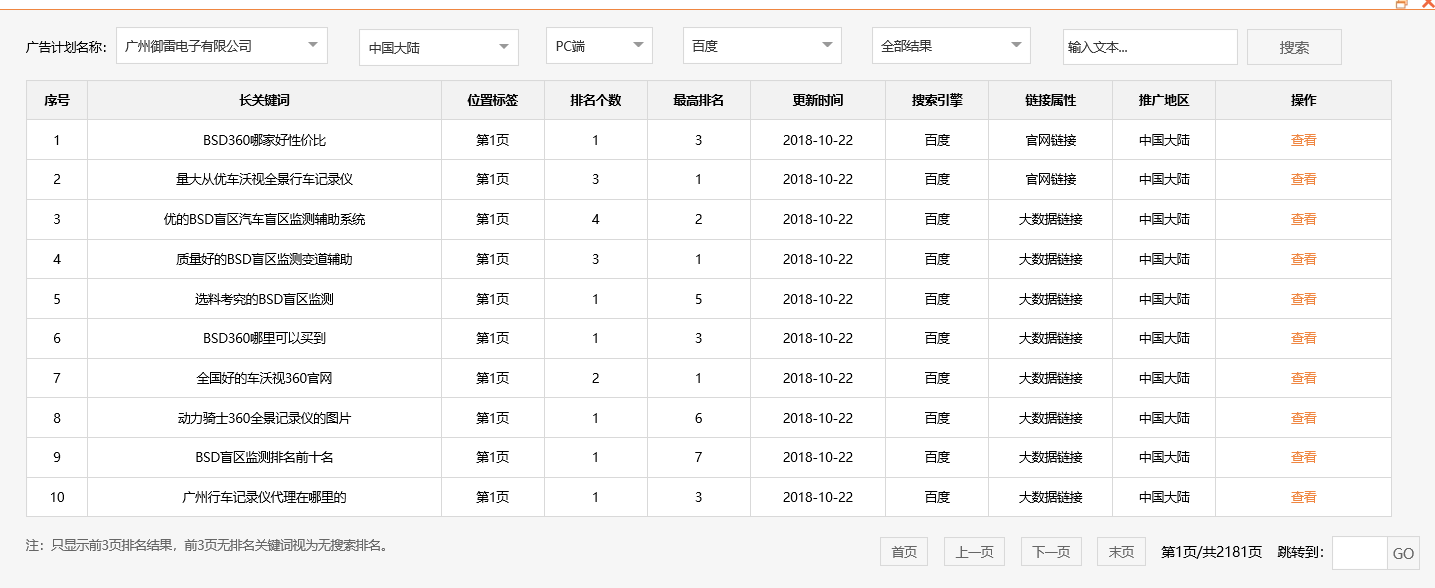Click the 跳转到 page jump input
The height and width of the screenshot is (588, 1435).
tap(1359, 552)
